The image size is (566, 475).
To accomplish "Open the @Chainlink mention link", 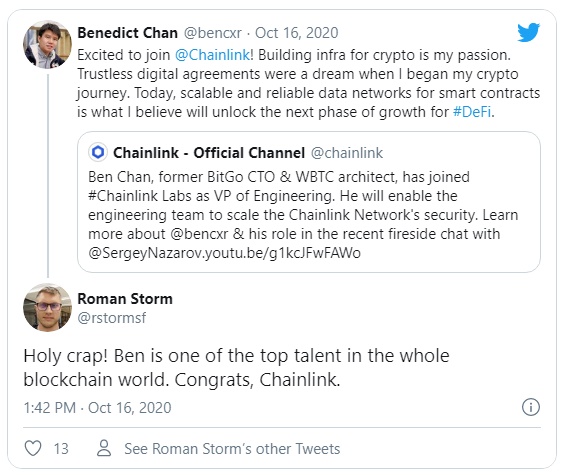I will (x=212, y=55).
